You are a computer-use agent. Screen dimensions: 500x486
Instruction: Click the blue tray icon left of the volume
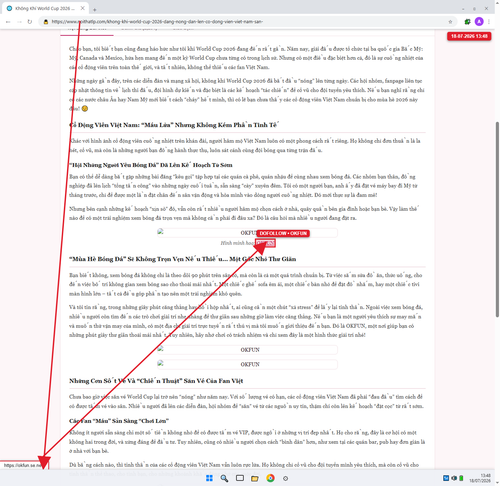tap(446, 478)
